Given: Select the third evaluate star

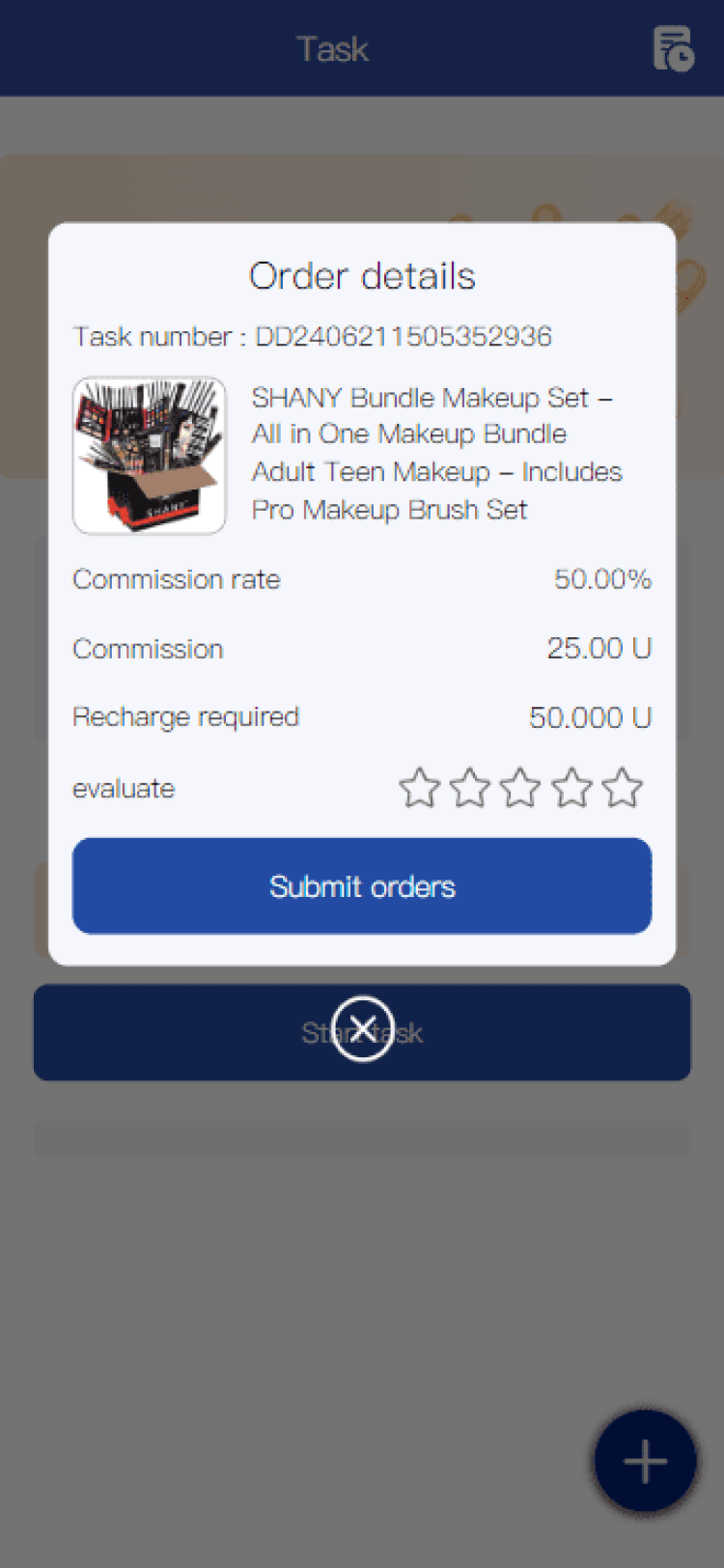Looking at the screenshot, I should [x=520, y=788].
